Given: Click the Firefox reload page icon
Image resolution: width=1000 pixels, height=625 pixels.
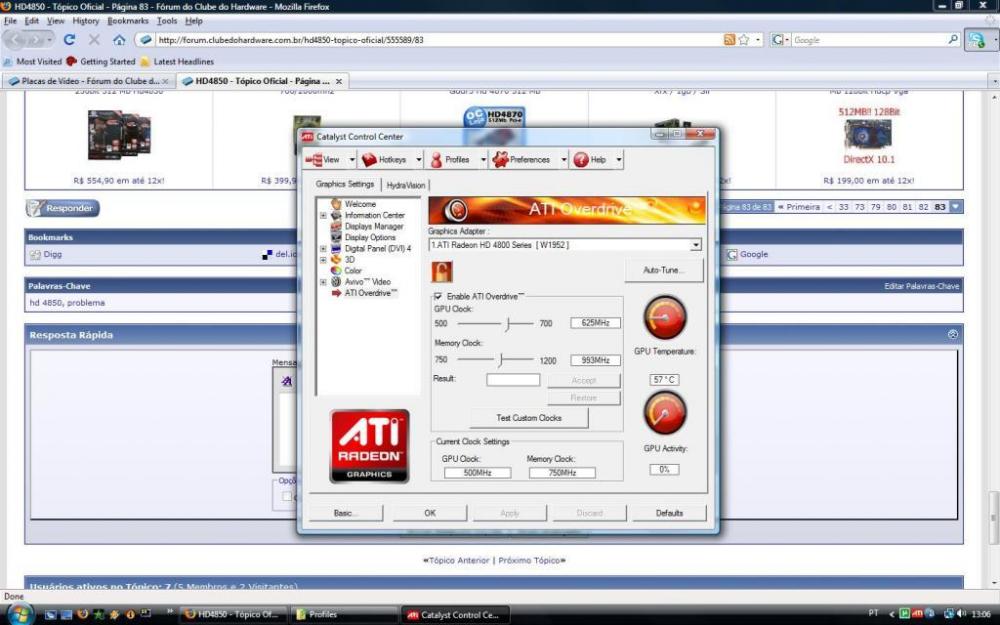Looking at the screenshot, I should [69, 40].
